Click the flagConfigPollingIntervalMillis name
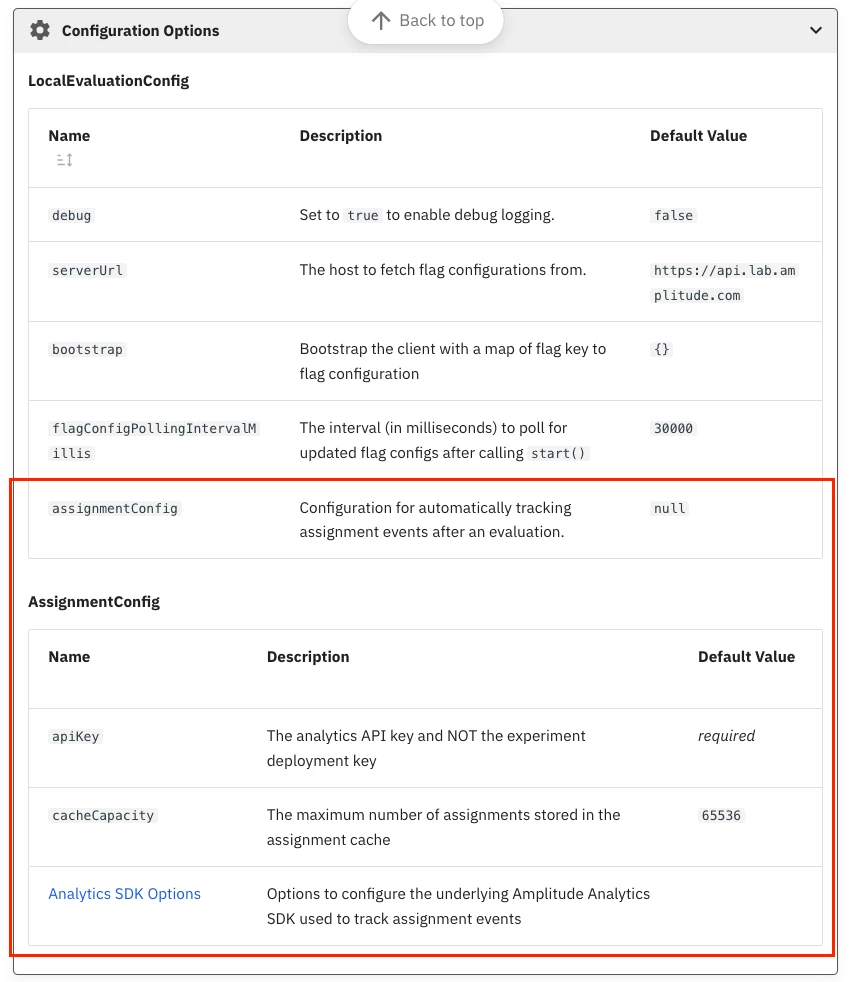Image resolution: width=850 pixels, height=982 pixels. (x=154, y=441)
